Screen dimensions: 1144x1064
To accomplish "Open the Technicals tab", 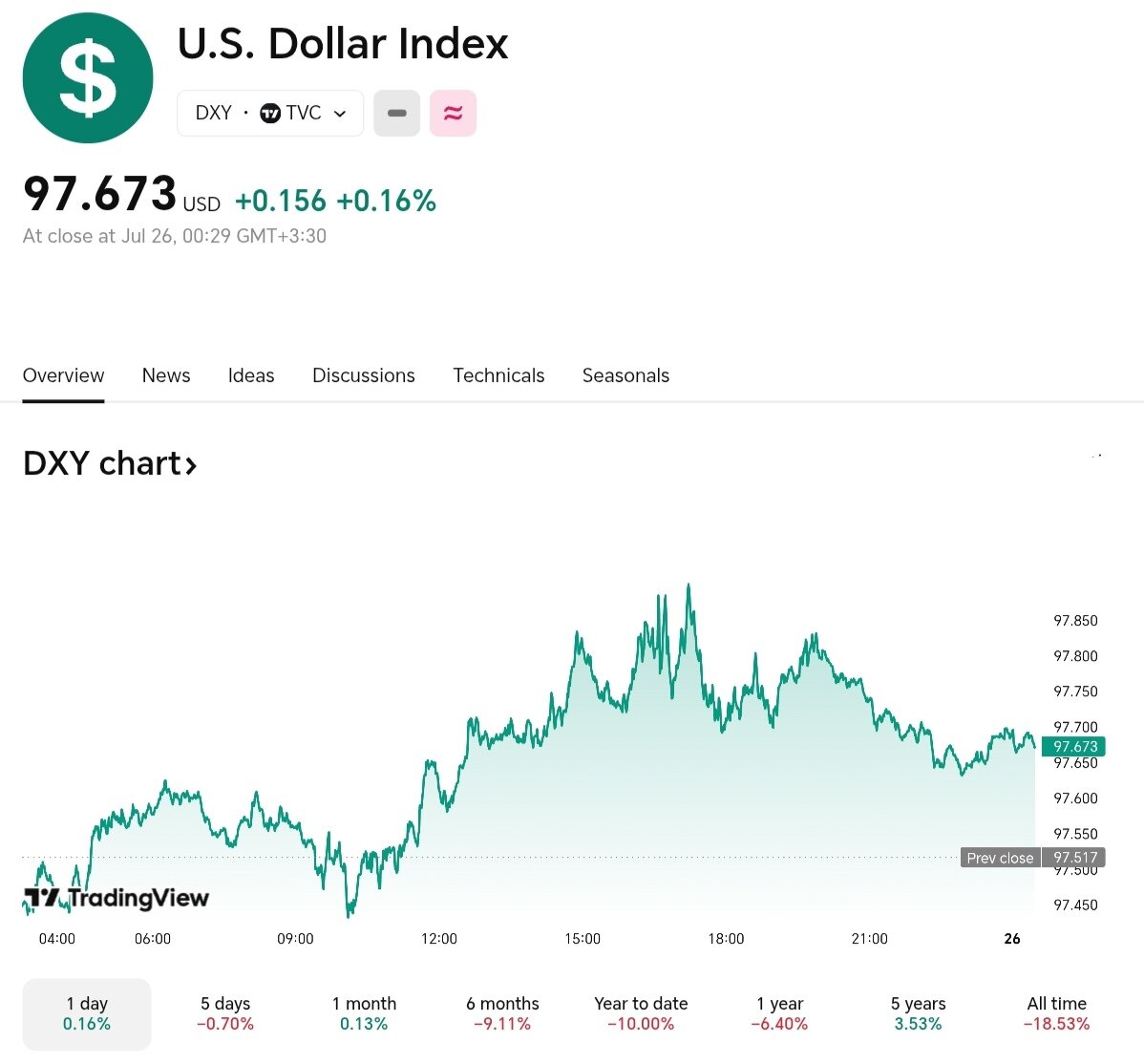I will [498, 375].
